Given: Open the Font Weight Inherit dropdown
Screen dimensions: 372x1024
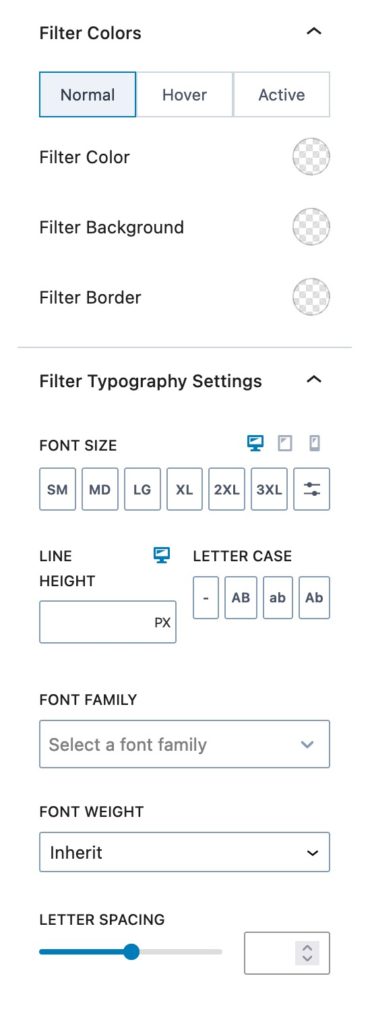Looking at the screenshot, I should (185, 852).
